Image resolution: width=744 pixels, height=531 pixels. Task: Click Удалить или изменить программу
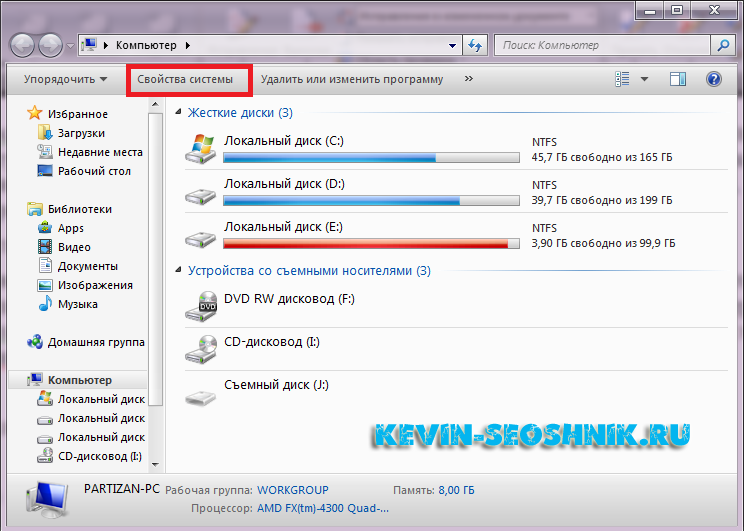click(351, 79)
